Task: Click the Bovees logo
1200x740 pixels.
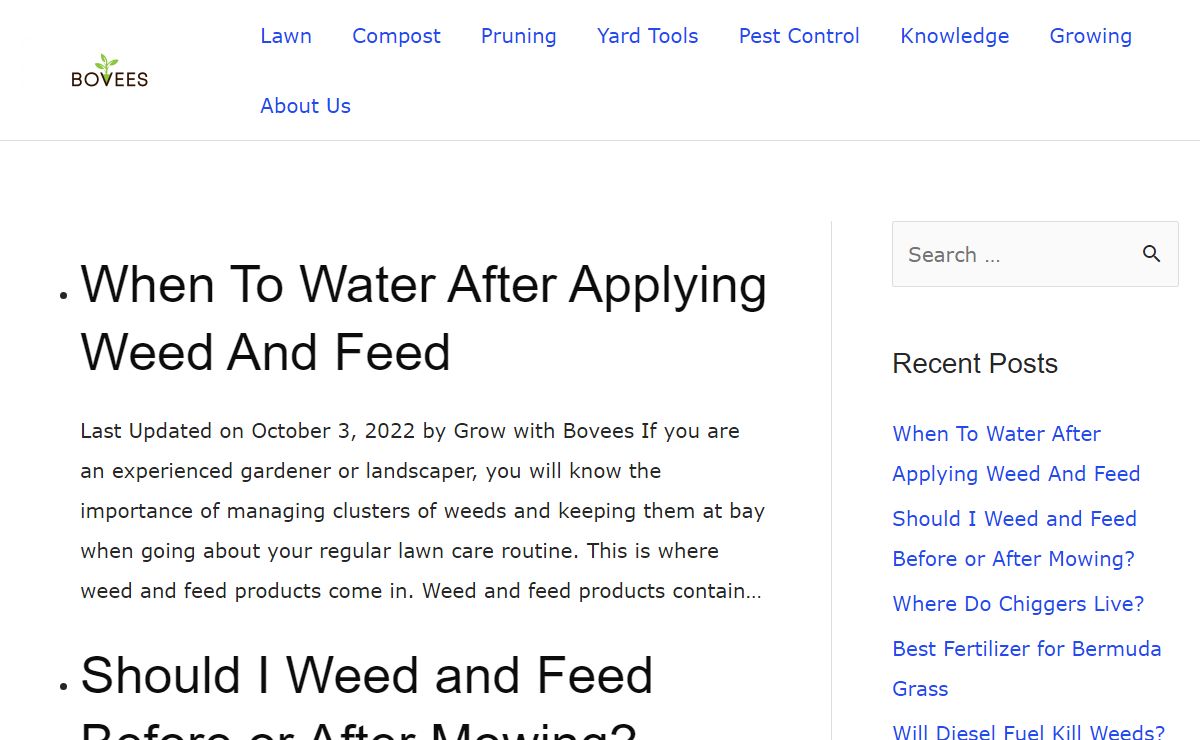Action: pyautogui.click(x=110, y=70)
